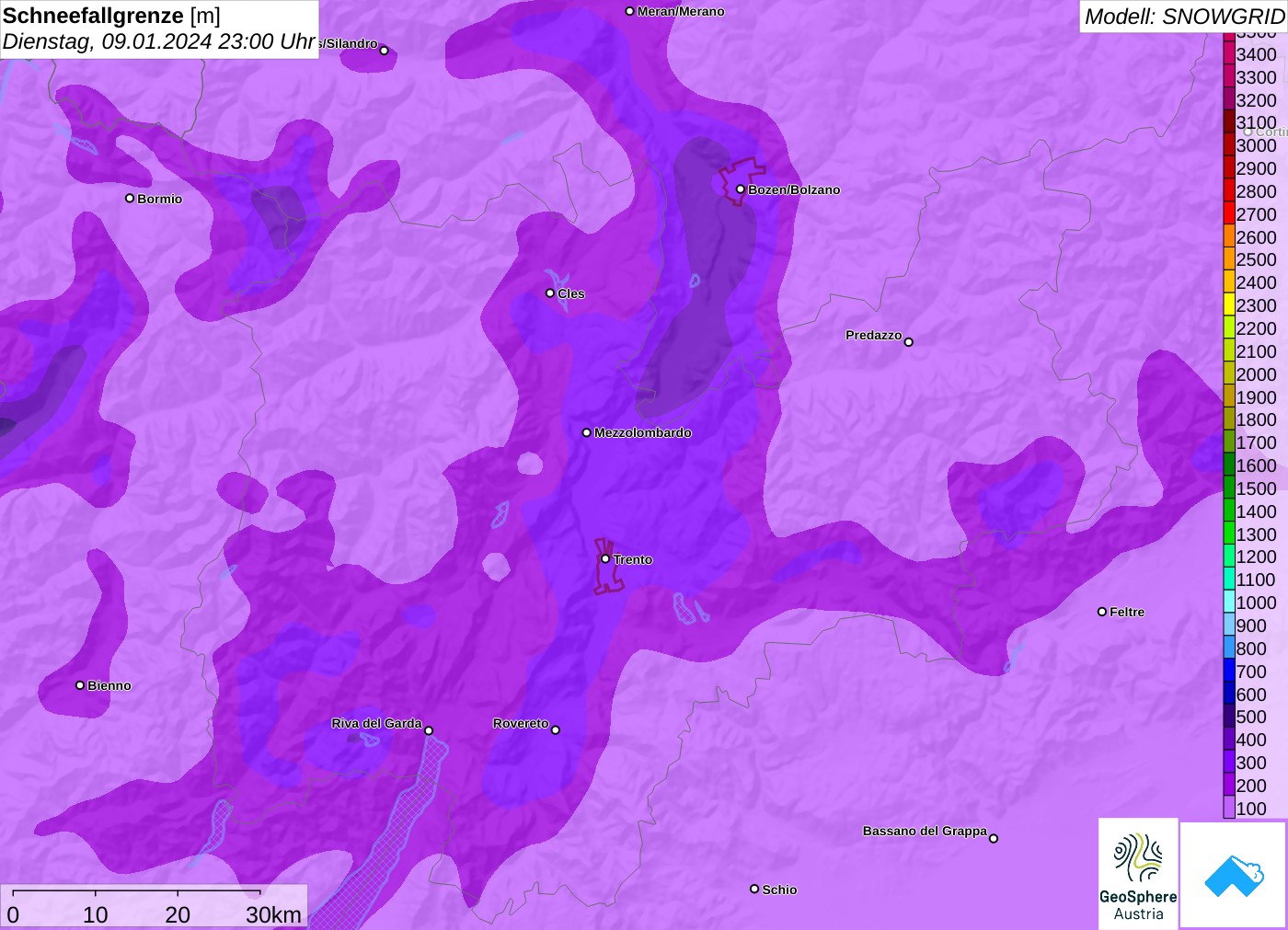Image resolution: width=1288 pixels, height=930 pixels.
Task: Click the Silandro town marker
Action: 385,51
